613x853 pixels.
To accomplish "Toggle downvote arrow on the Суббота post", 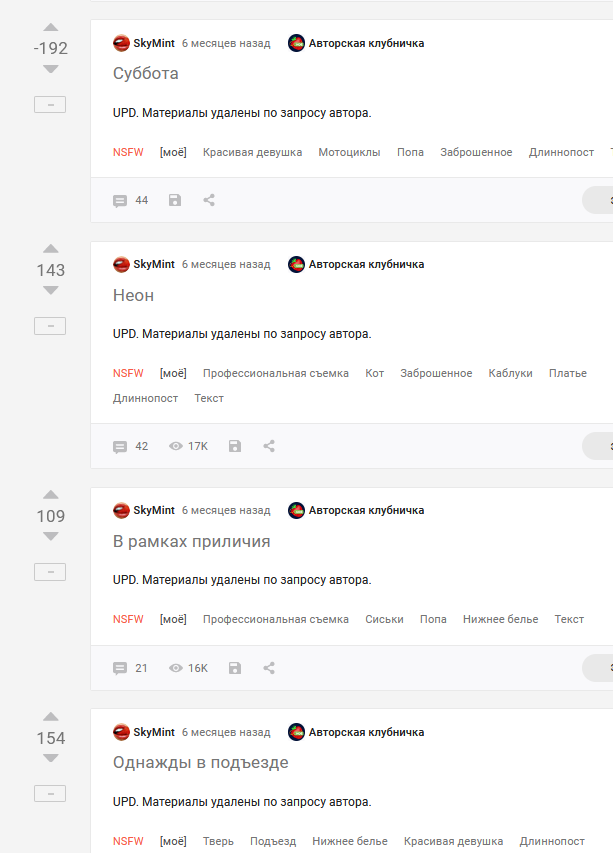I will pyautogui.click(x=51, y=69).
